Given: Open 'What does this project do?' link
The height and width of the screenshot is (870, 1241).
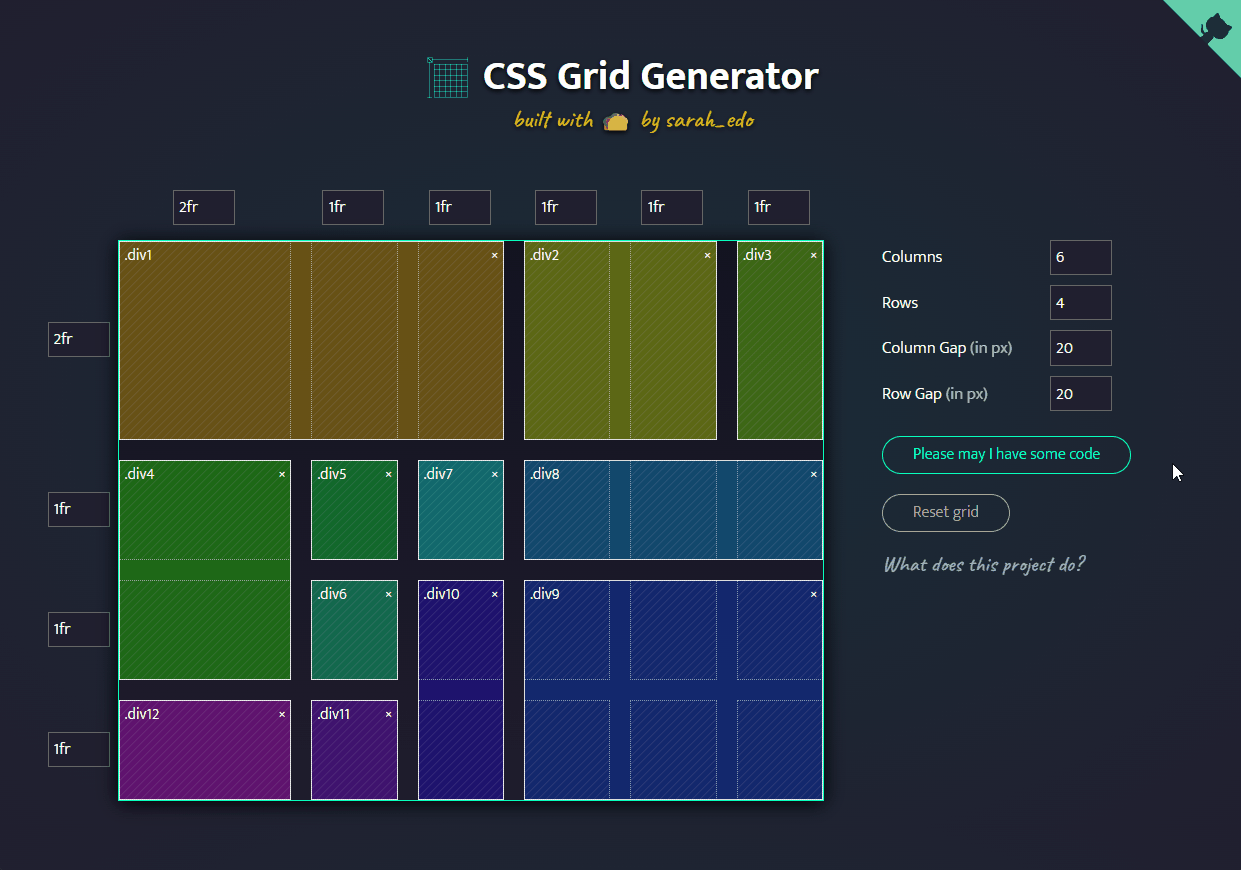Looking at the screenshot, I should click(x=984, y=565).
